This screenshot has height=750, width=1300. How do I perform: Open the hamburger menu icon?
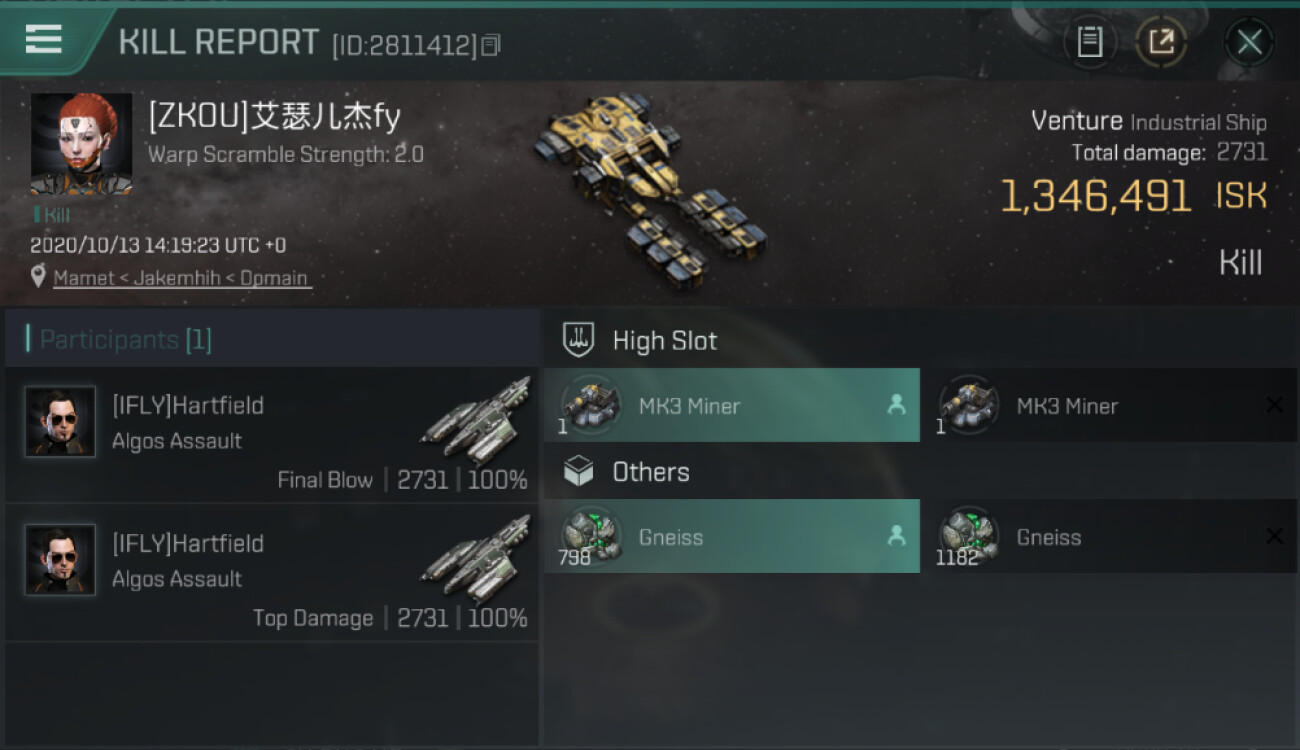tap(43, 39)
